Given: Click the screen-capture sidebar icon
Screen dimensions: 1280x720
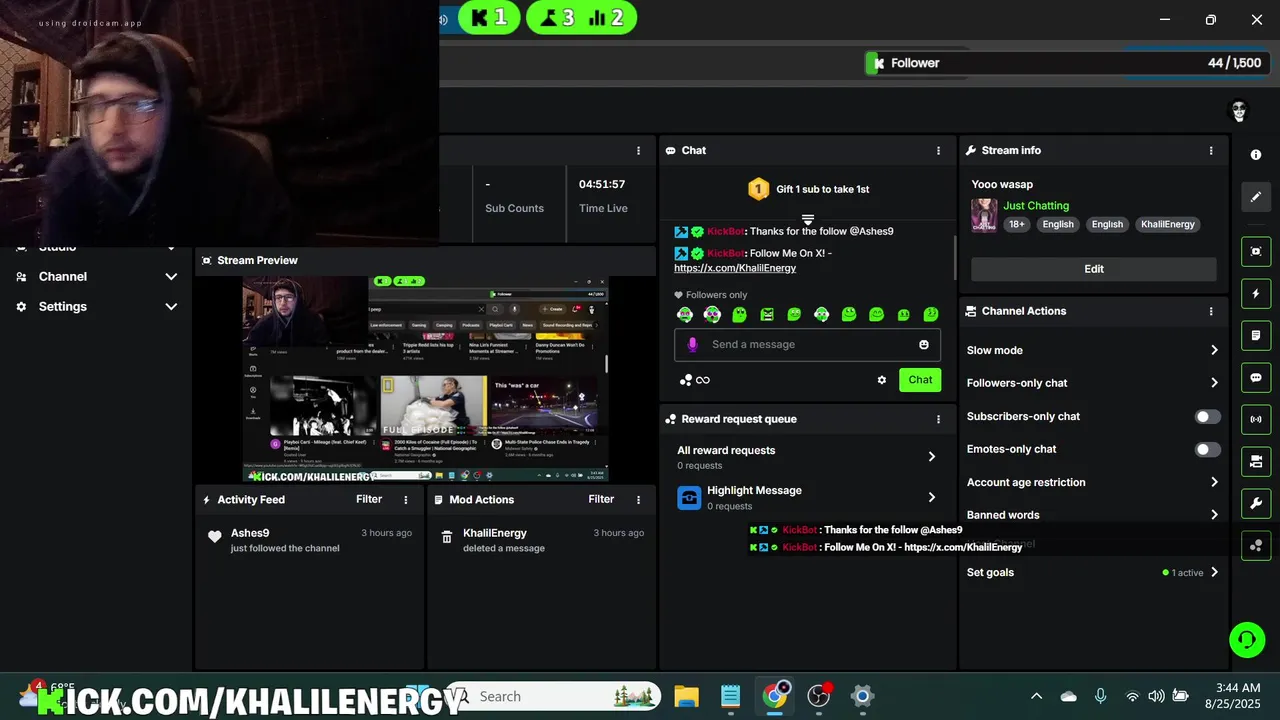Looking at the screenshot, I should (1256, 252).
